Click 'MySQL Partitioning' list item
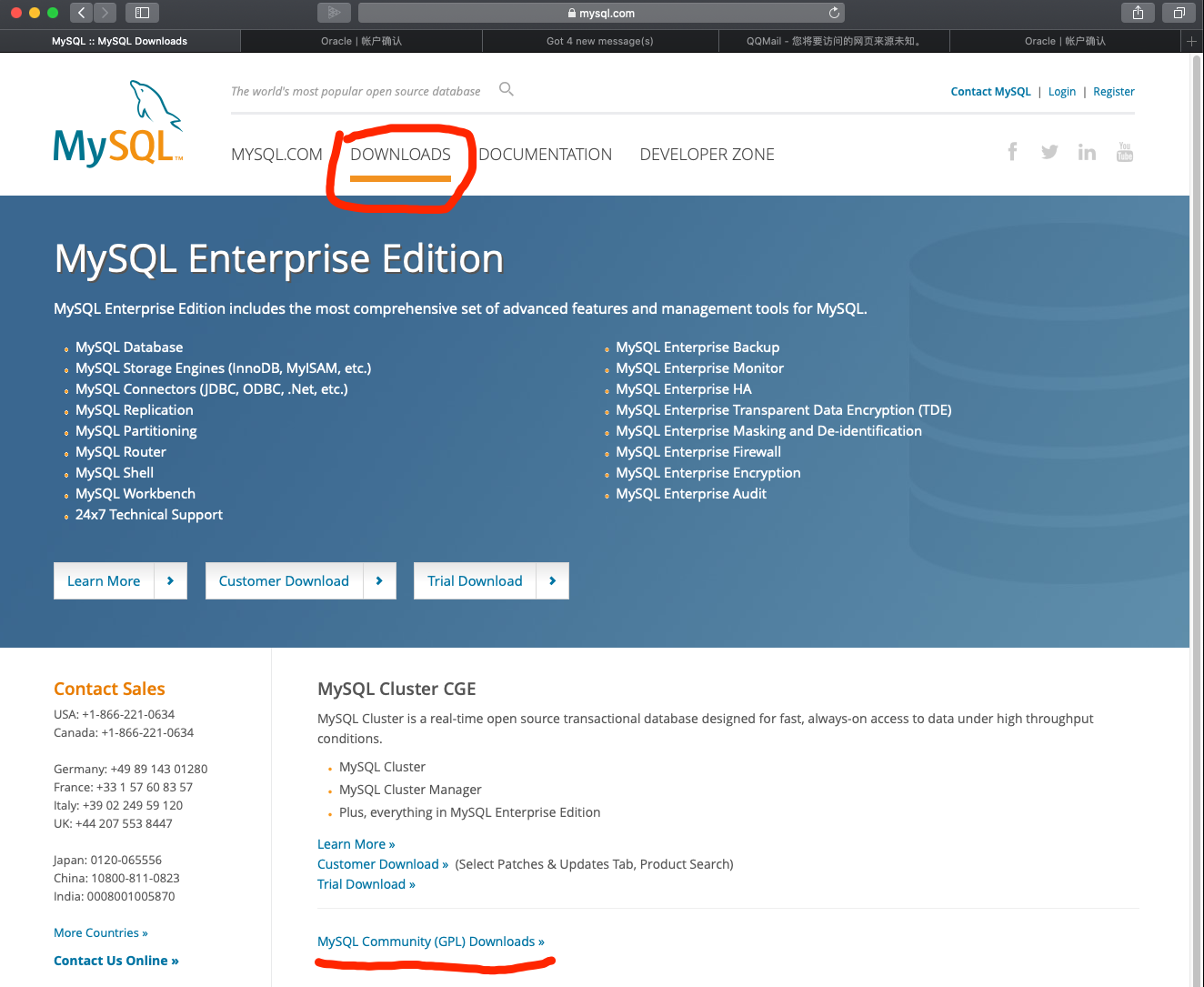The image size is (1204, 987). 136,431
